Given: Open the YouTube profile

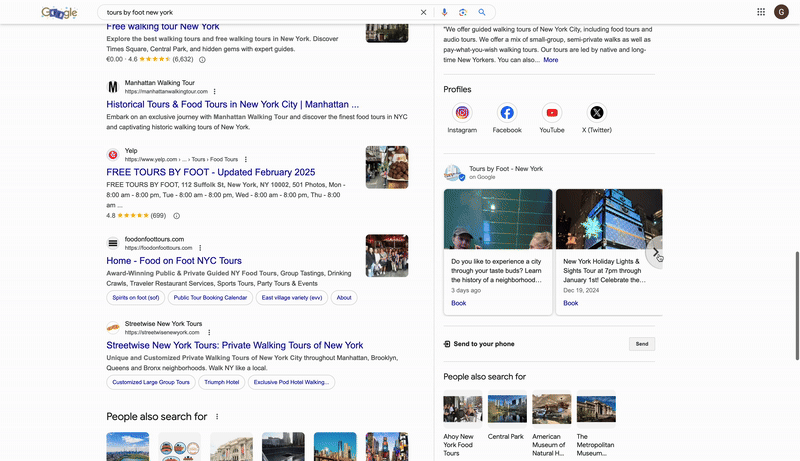Looking at the screenshot, I should click(552, 113).
